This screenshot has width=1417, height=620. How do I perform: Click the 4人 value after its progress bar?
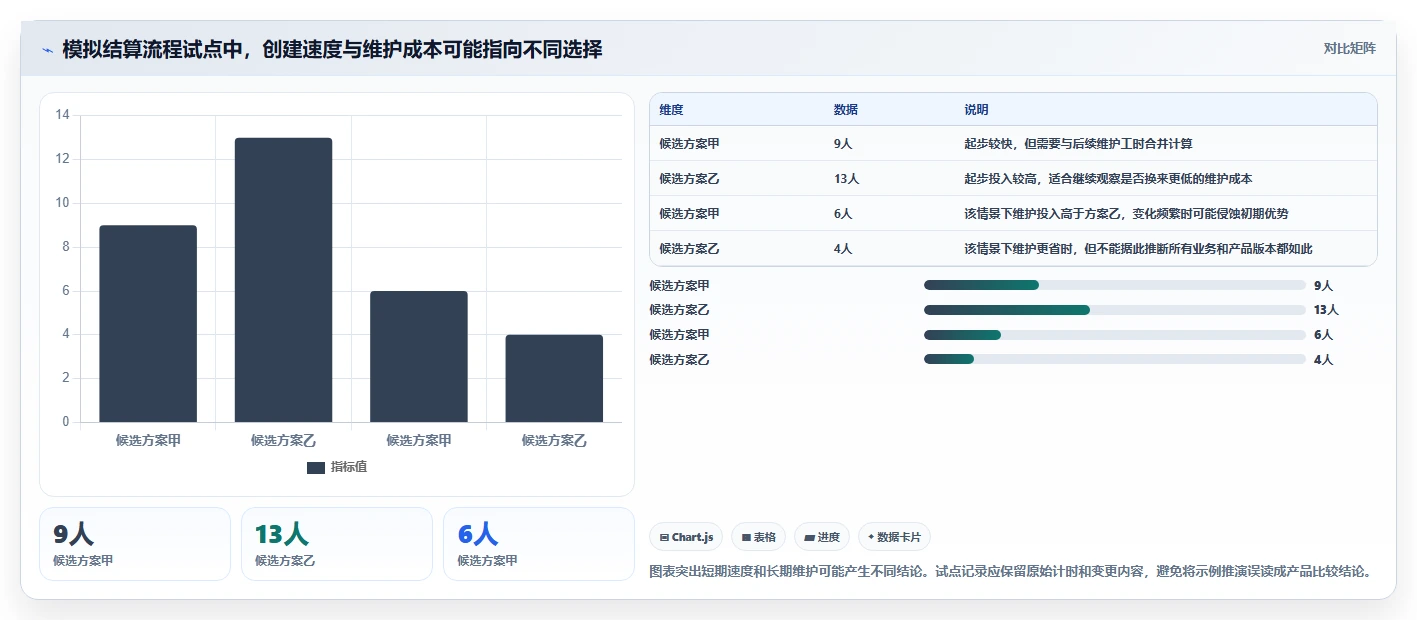[x=1323, y=360]
